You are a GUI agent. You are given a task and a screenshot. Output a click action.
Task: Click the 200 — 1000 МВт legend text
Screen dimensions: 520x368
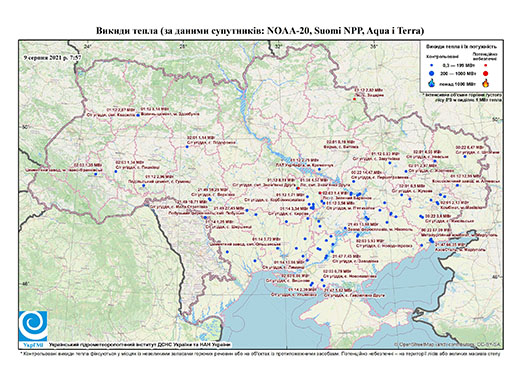pyautogui.click(x=459, y=73)
